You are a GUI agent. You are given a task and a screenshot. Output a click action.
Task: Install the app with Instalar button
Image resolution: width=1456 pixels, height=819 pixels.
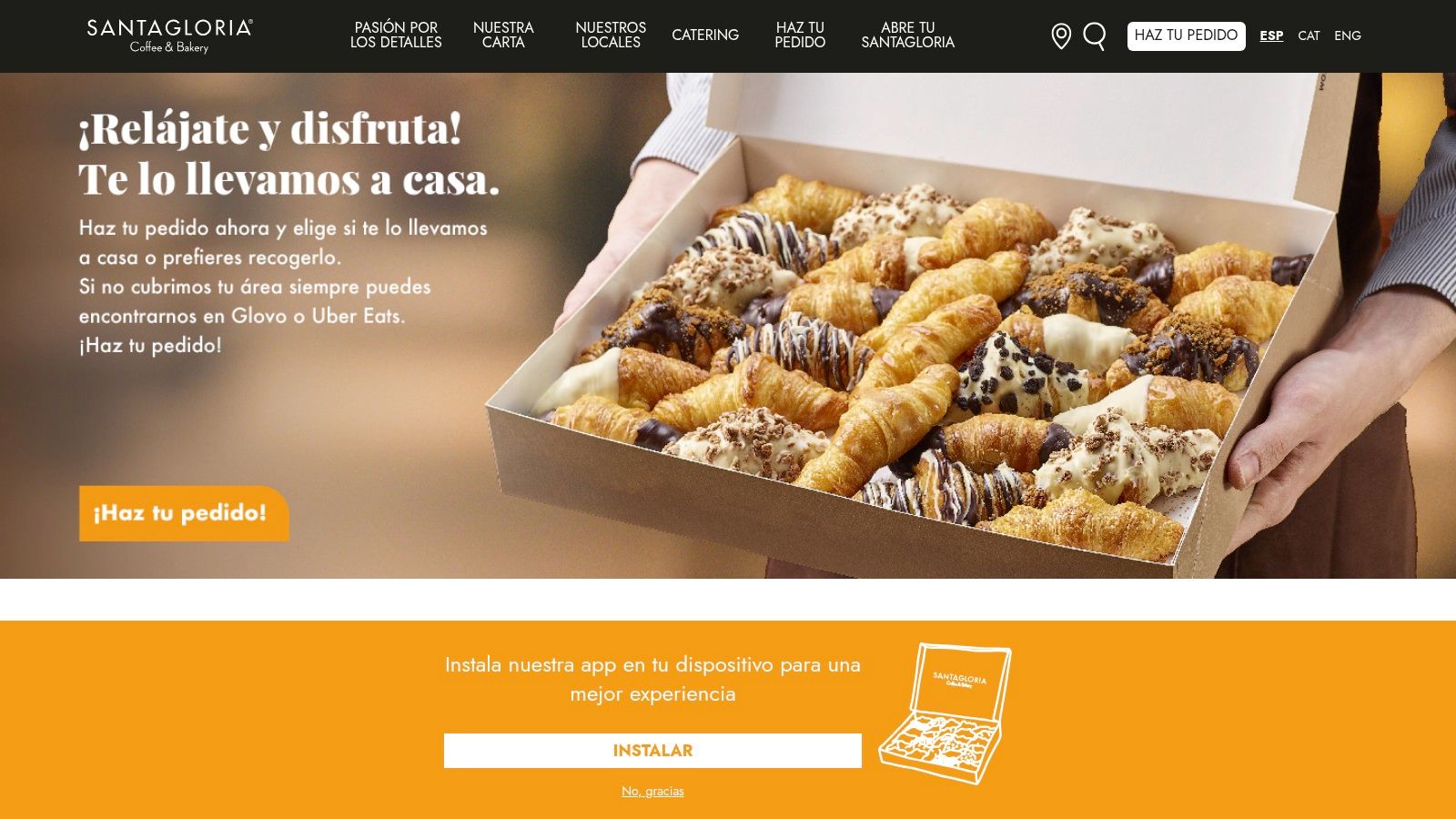[x=652, y=751]
